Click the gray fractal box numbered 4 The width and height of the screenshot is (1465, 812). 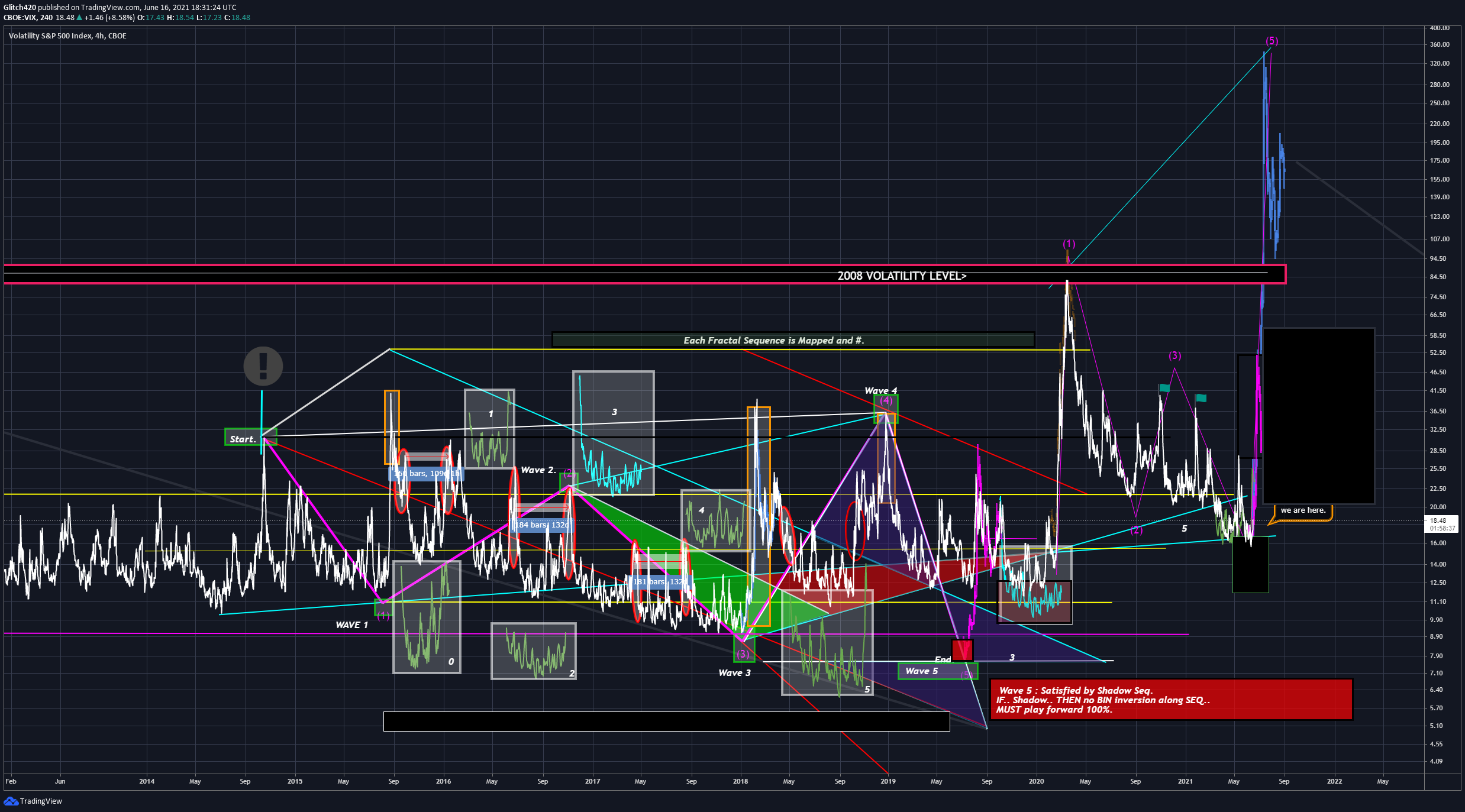(716, 520)
